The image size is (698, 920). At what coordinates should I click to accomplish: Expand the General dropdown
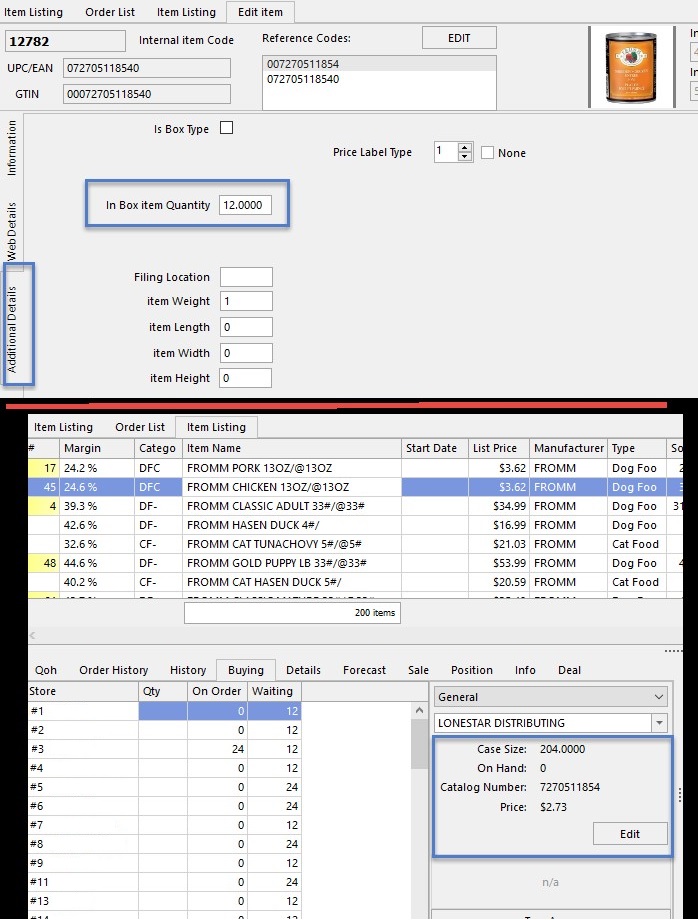(x=550, y=697)
